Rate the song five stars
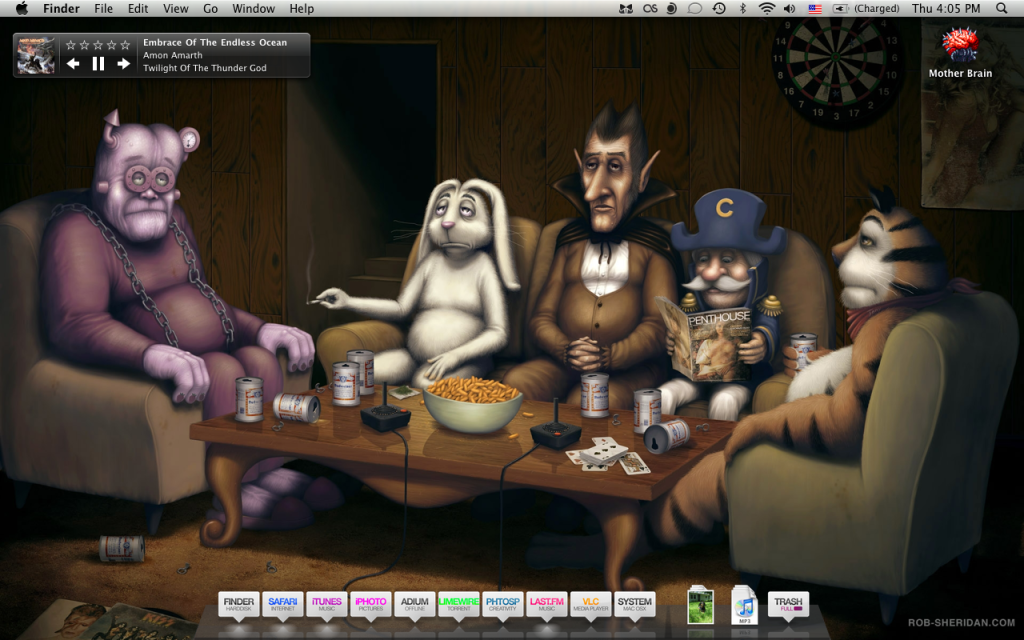This screenshot has width=1024, height=640. pyautogui.click(x=125, y=45)
